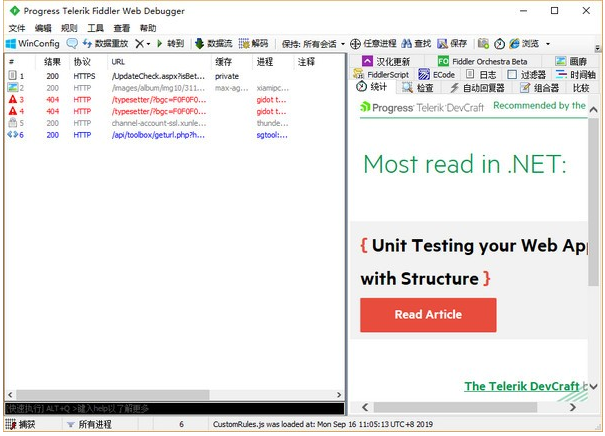
Task: Sort sessions by the 结果 column header
Action: point(52,62)
